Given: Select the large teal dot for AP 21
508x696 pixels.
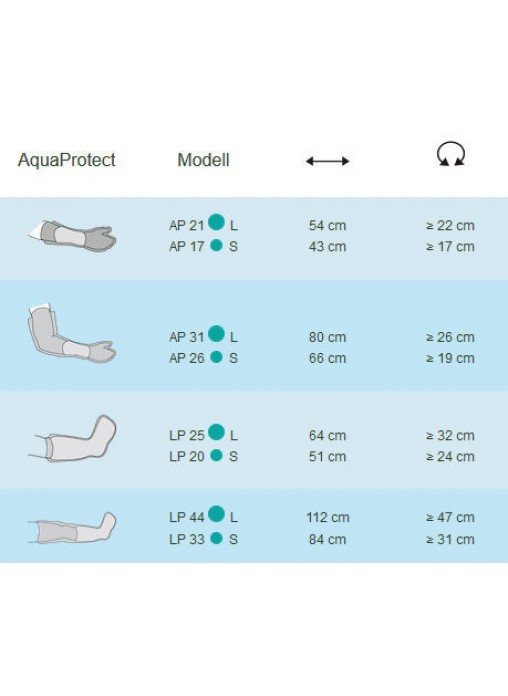Looking at the screenshot, I should (x=216, y=222).
